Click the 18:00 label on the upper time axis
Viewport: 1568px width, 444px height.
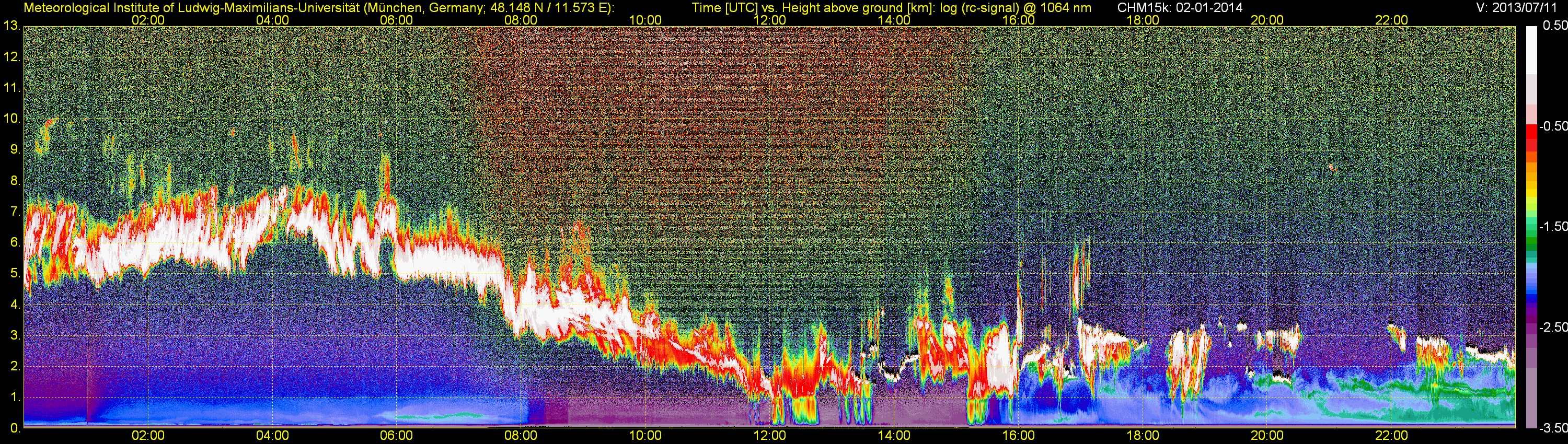click(x=1143, y=20)
